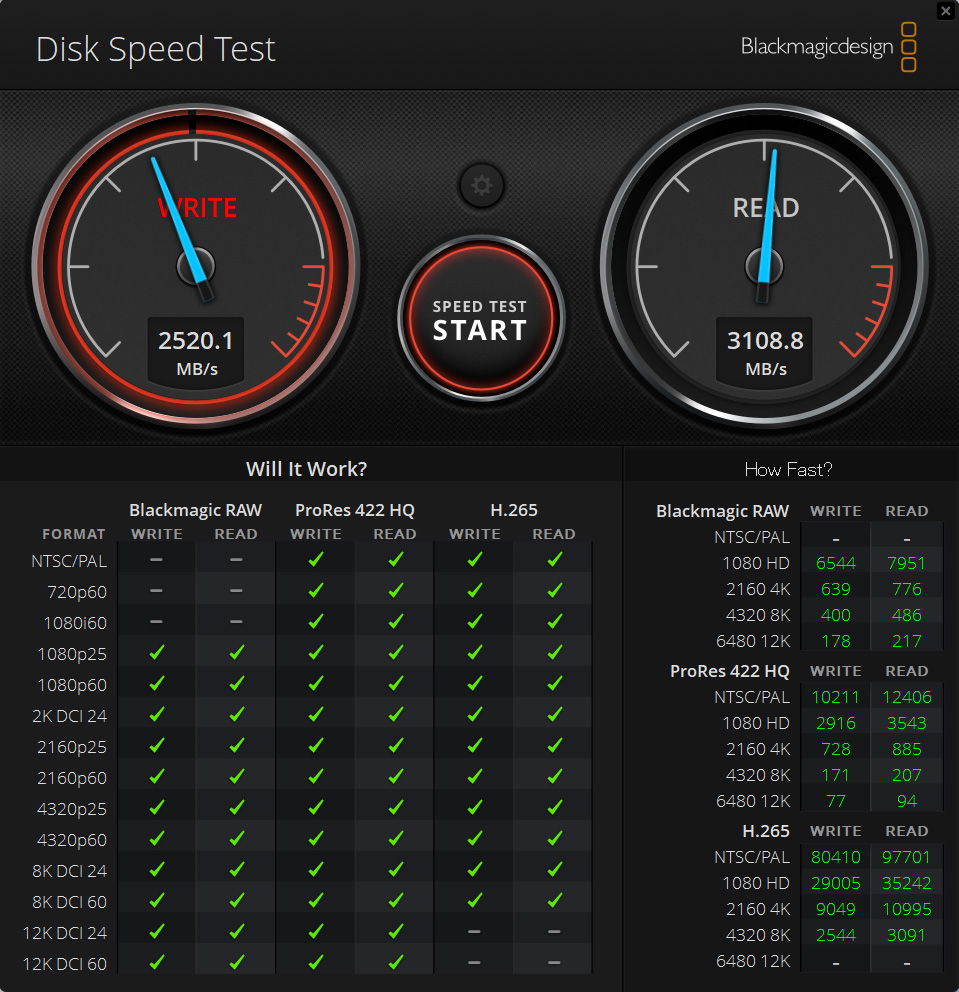This screenshot has width=959, height=992.
Task: Click the Blackmagicdesign brand text
Action: click(x=817, y=47)
